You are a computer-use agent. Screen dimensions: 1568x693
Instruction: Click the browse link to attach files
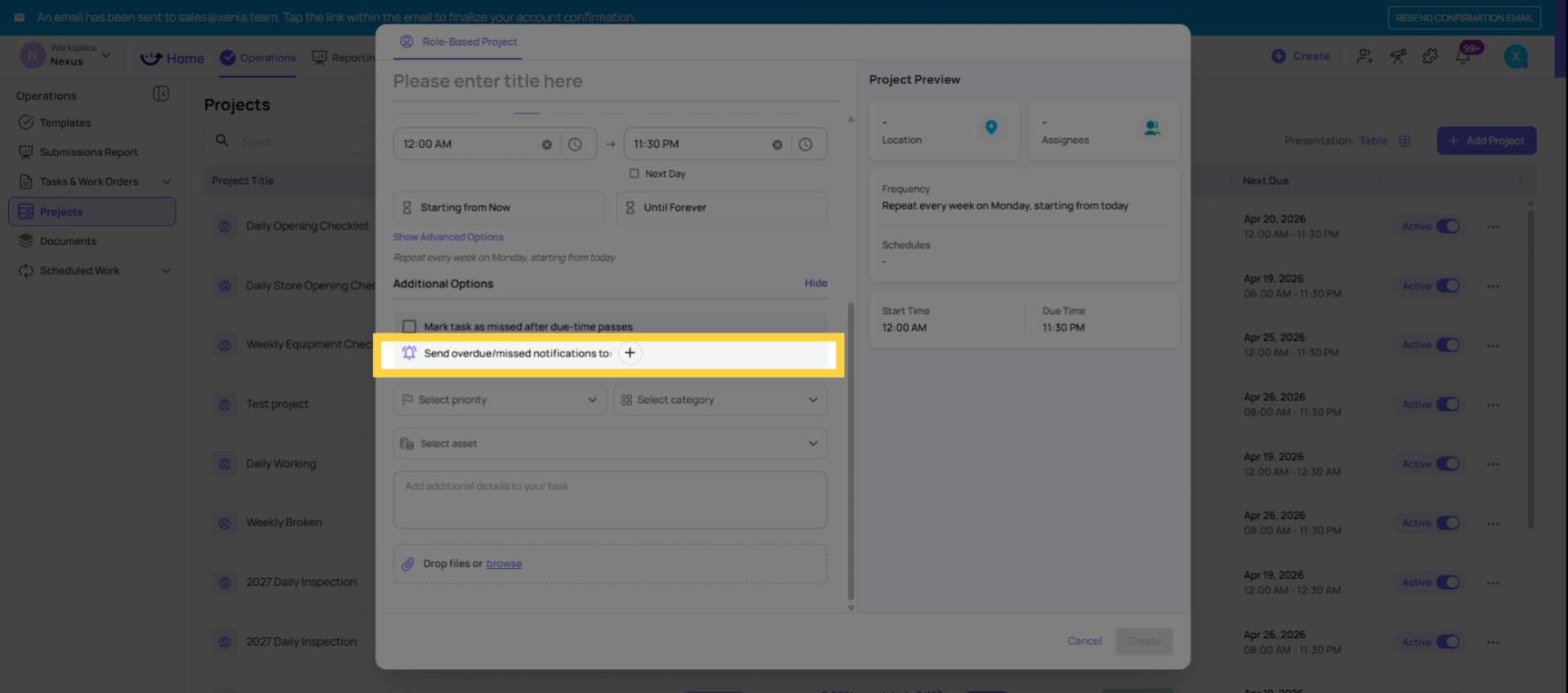point(504,564)
